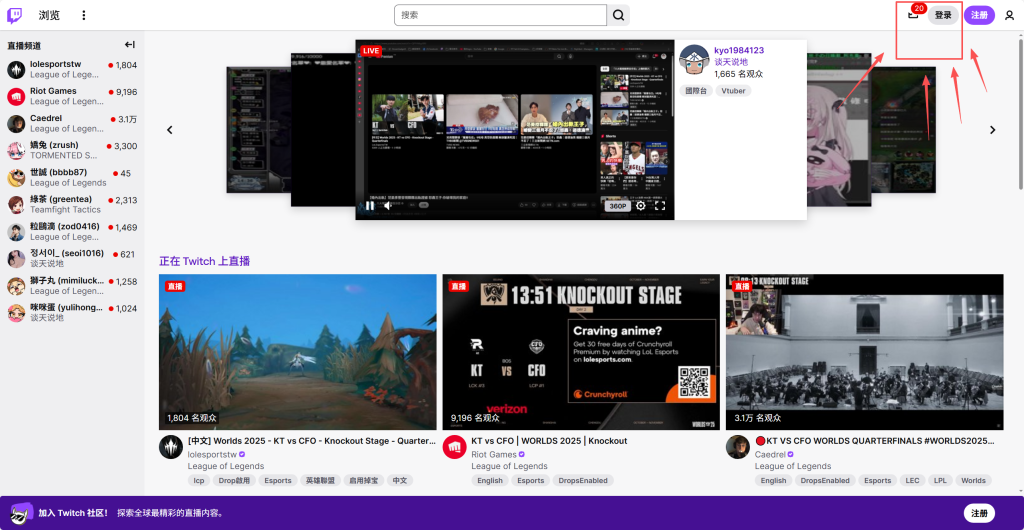Click the user account profile icon
Viewport: 1024px width, 530px height.
tap(1009, 15)
